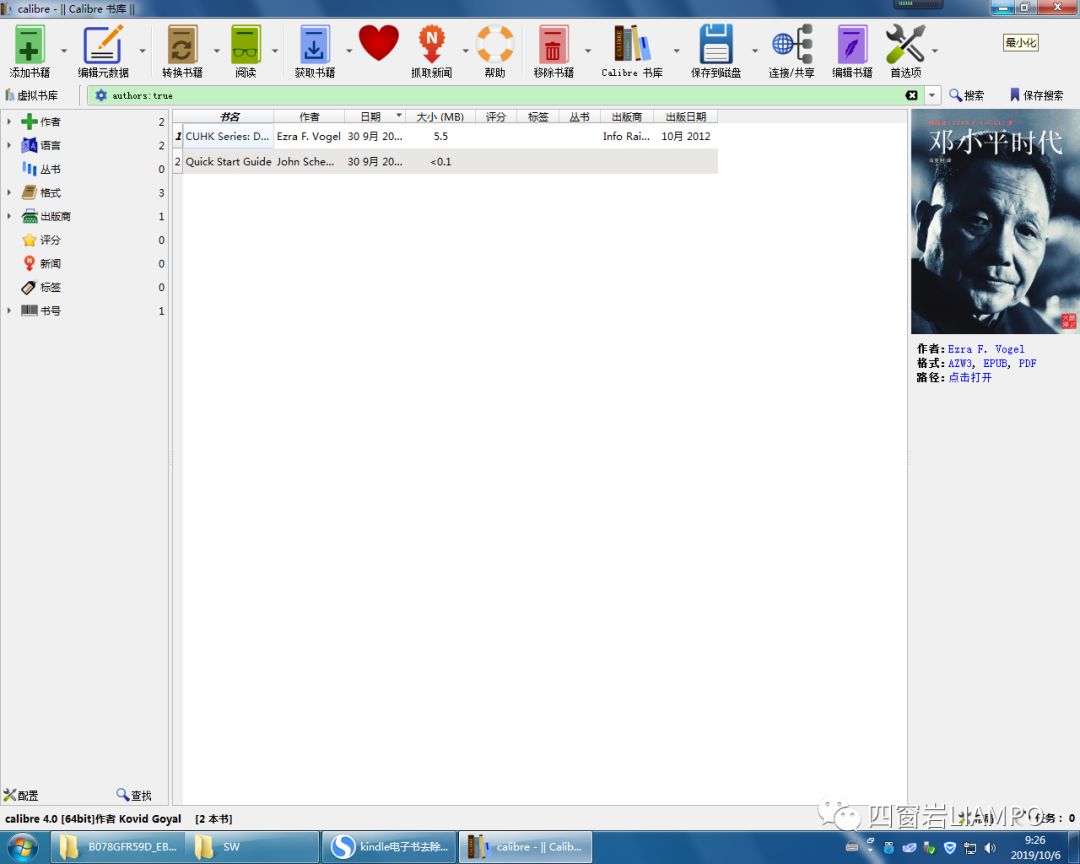Sort by 书名 title column header

(229, 116)
